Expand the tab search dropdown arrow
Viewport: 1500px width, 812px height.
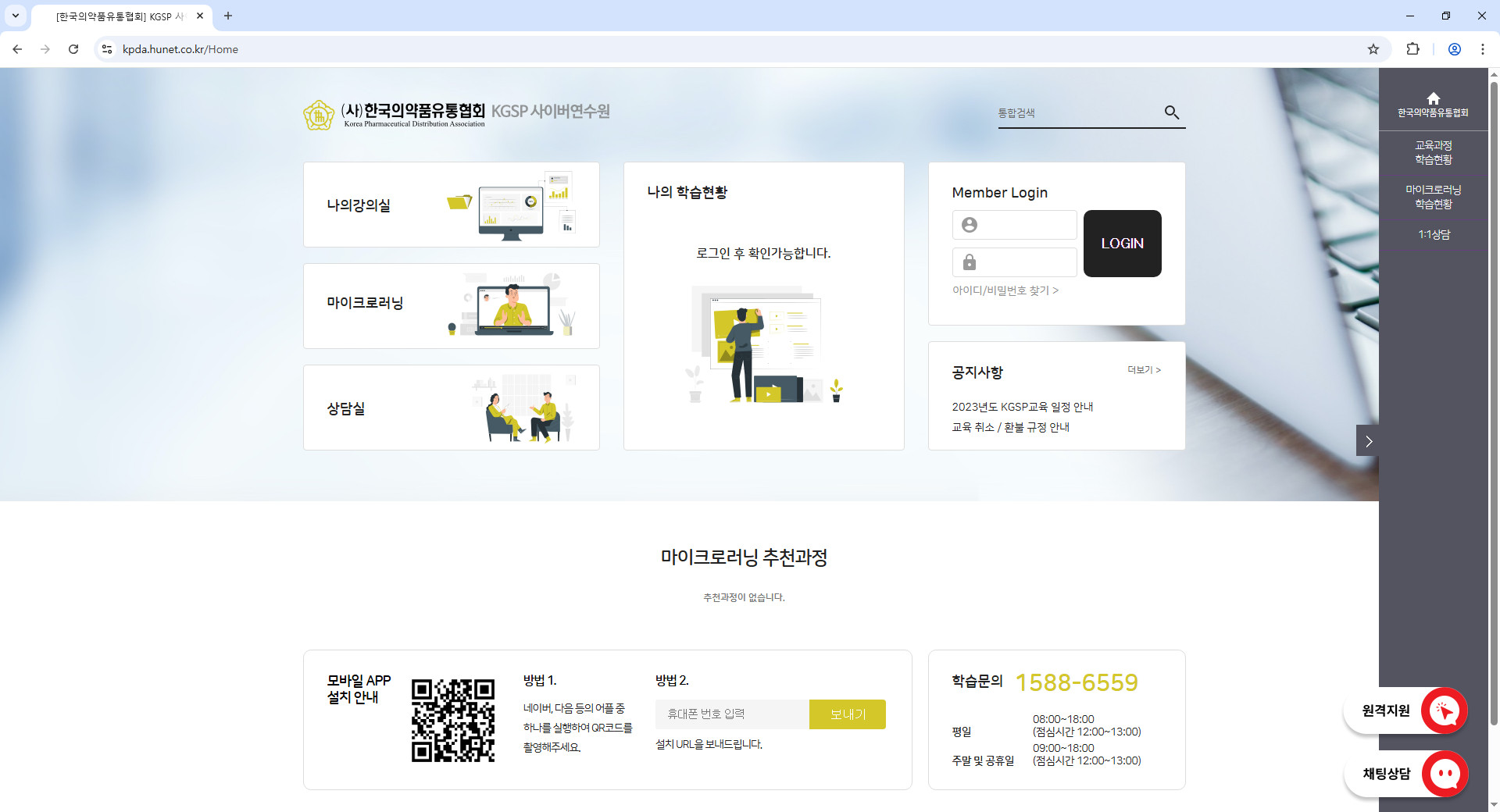click(15, 16)
